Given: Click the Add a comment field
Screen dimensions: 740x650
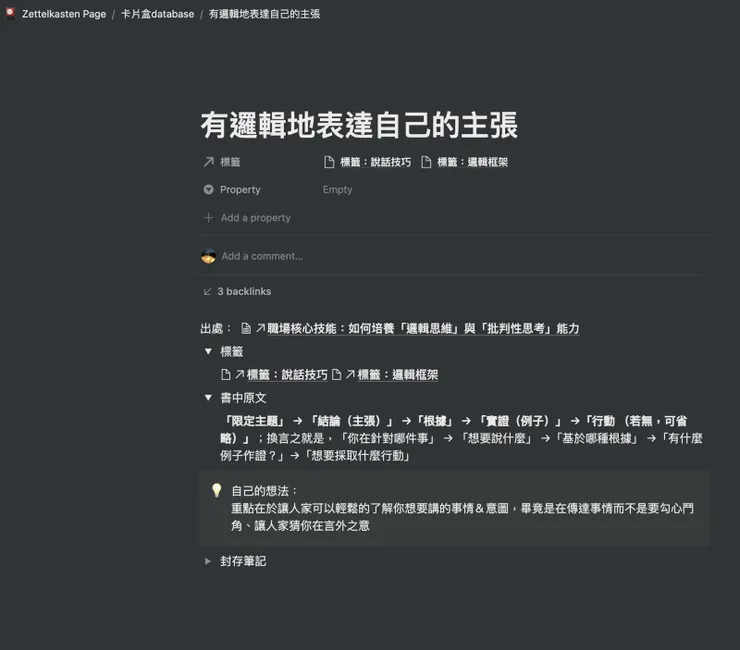Looking at the screenshot, I should click(262, 256).
